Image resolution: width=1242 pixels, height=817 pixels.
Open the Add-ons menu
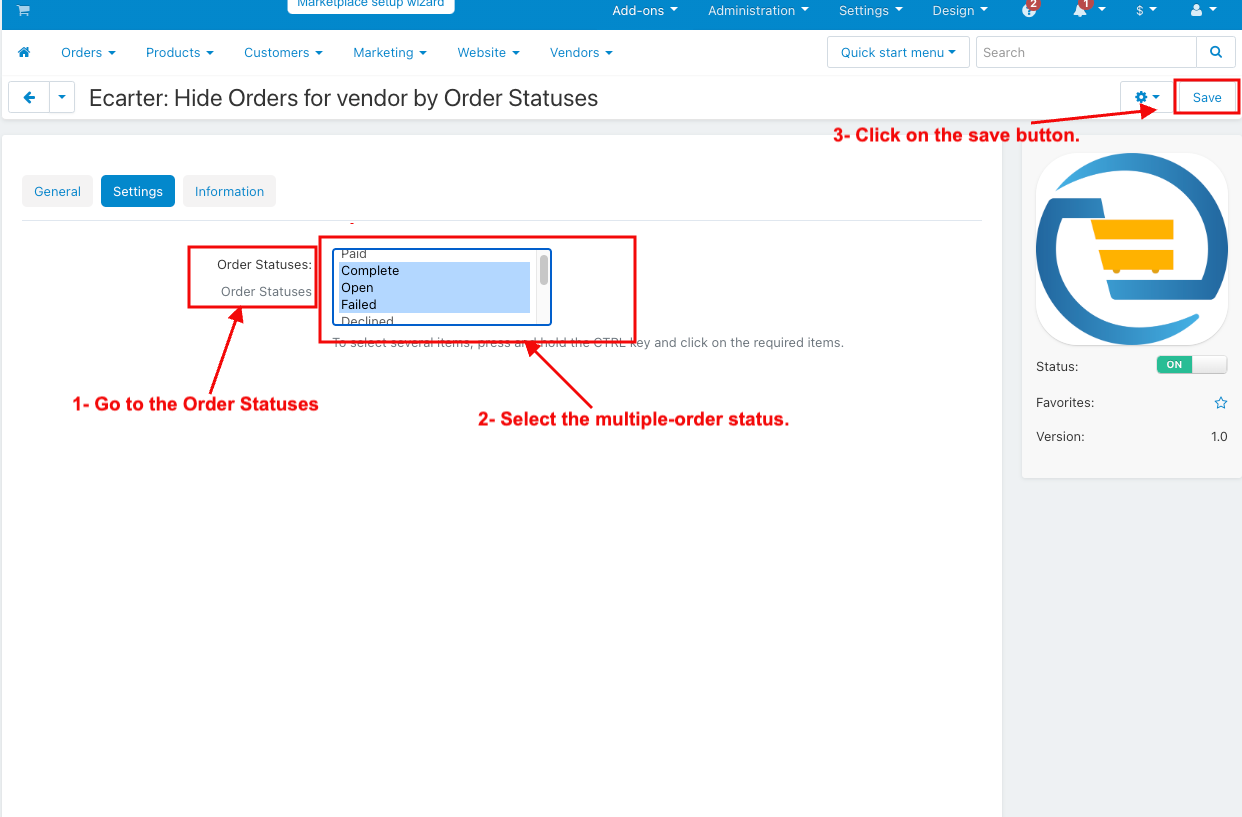[645, 10]
